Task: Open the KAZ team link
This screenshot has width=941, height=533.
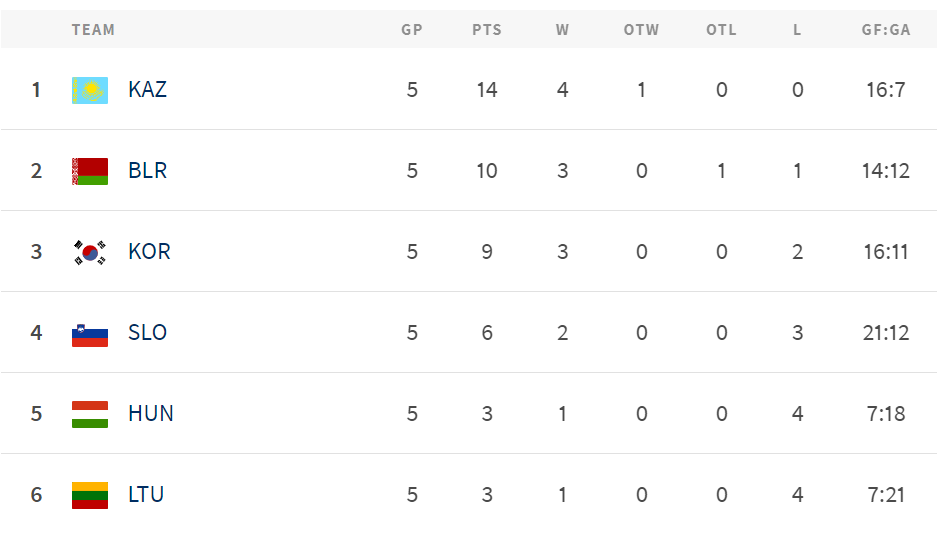Action: point(148,89)
